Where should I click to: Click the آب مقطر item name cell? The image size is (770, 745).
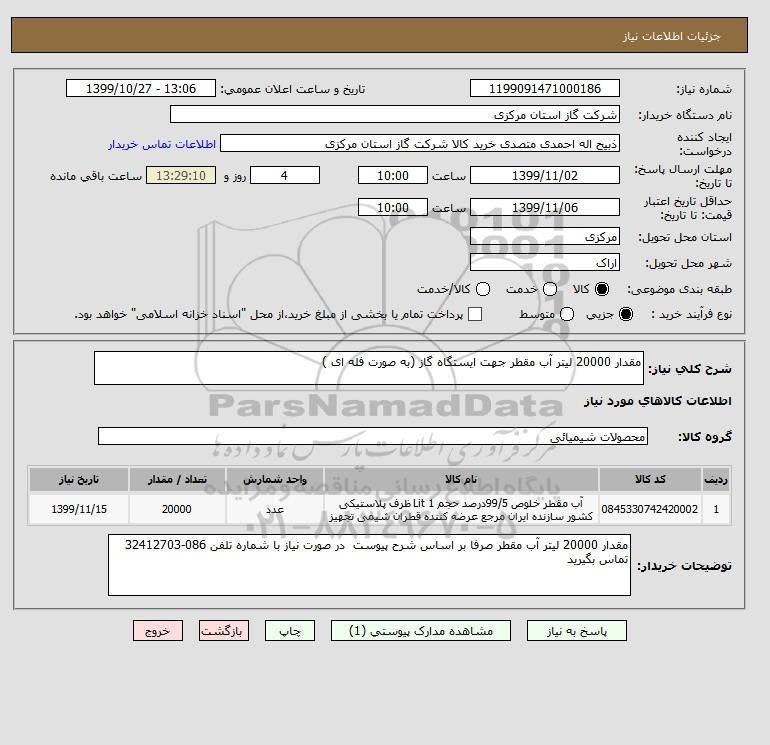pyautogui.click(x=462, y=509)
